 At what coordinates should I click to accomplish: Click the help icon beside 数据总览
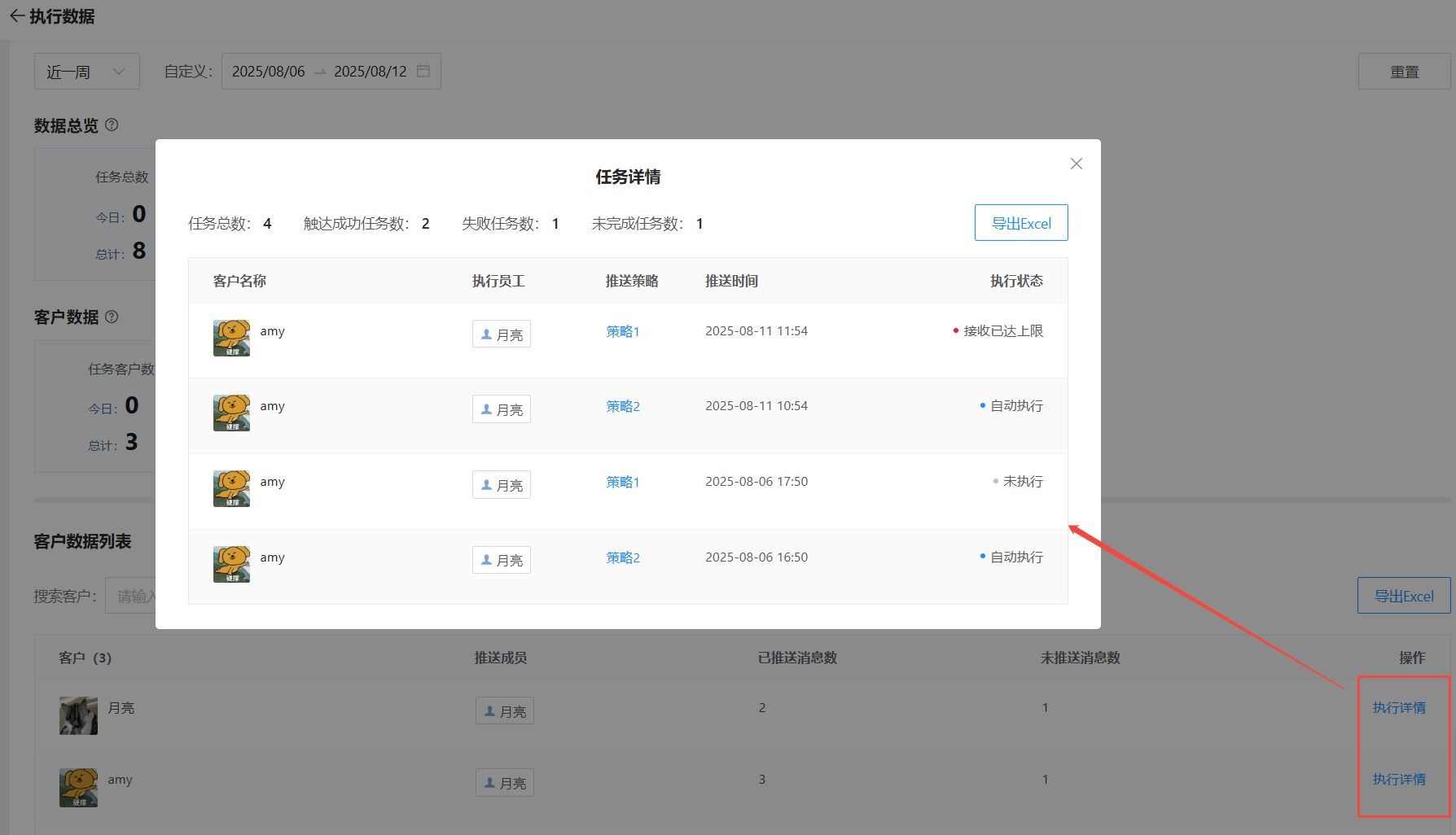[112, 125]
